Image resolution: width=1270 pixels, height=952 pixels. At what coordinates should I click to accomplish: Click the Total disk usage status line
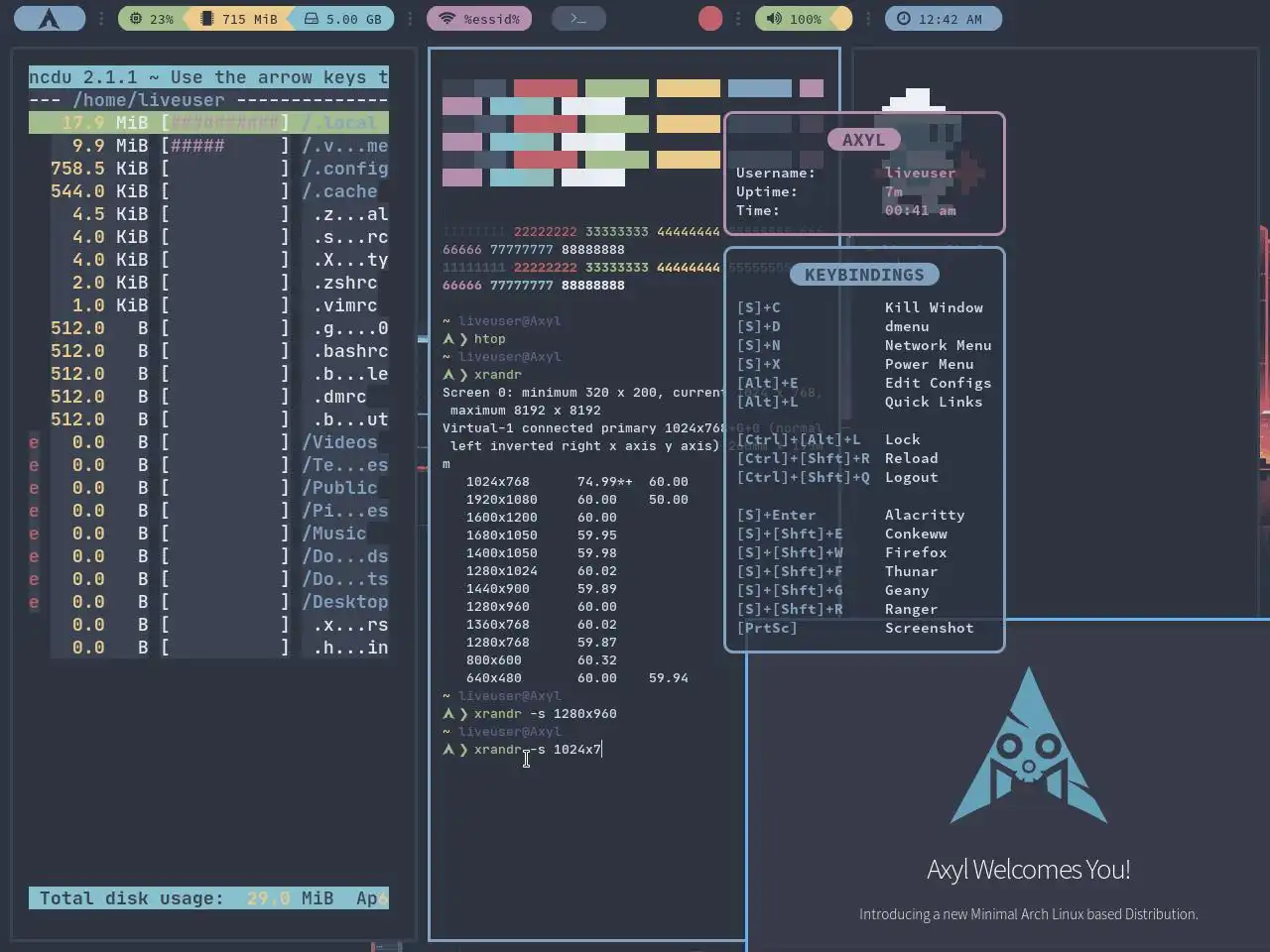tap(208, 898)
